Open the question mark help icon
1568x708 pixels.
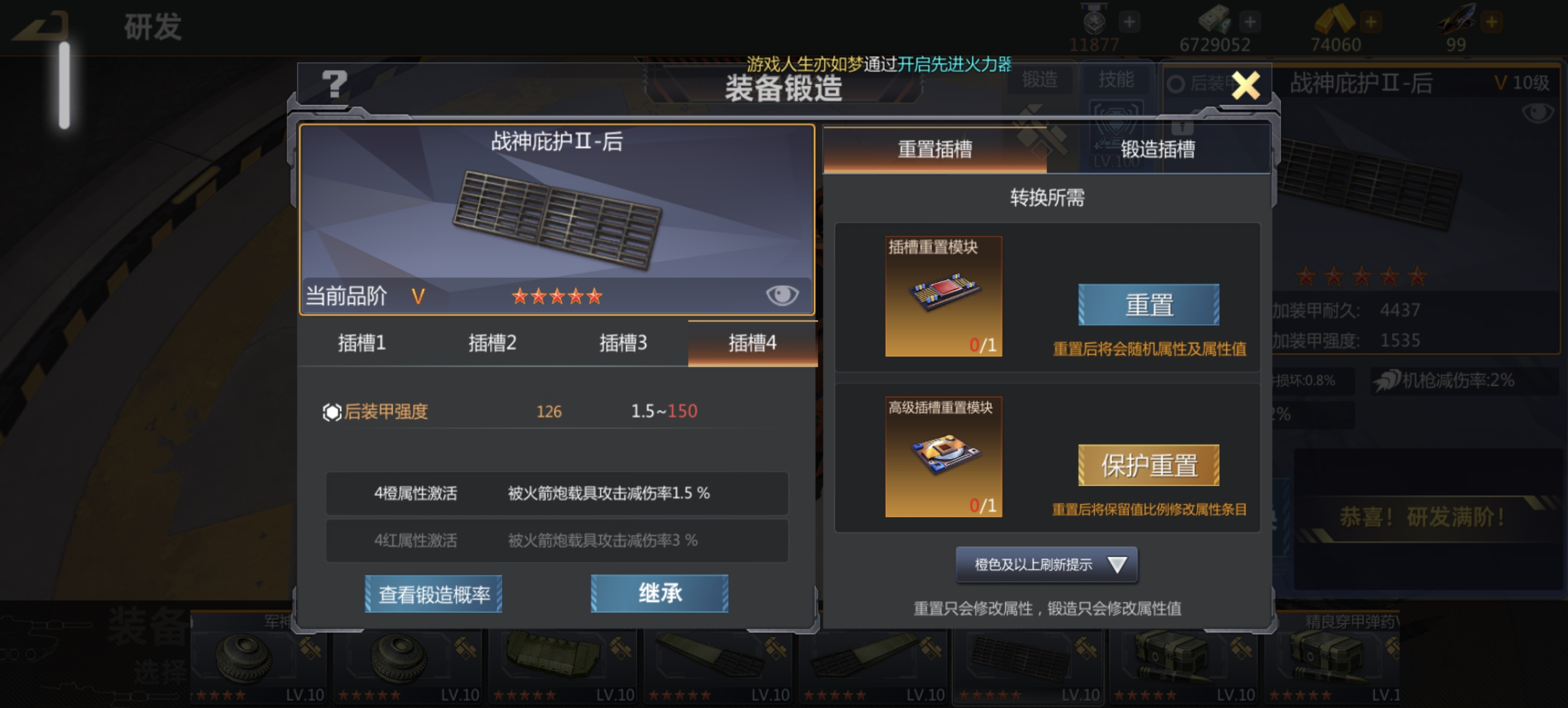pos(334,85)
